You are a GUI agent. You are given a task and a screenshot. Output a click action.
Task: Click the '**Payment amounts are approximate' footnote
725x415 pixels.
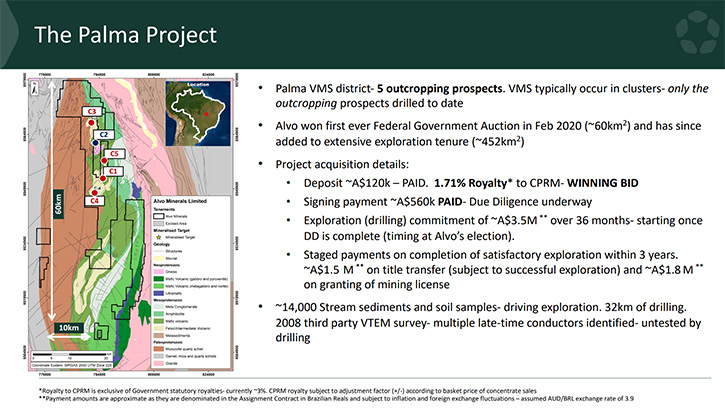point(336,398)
